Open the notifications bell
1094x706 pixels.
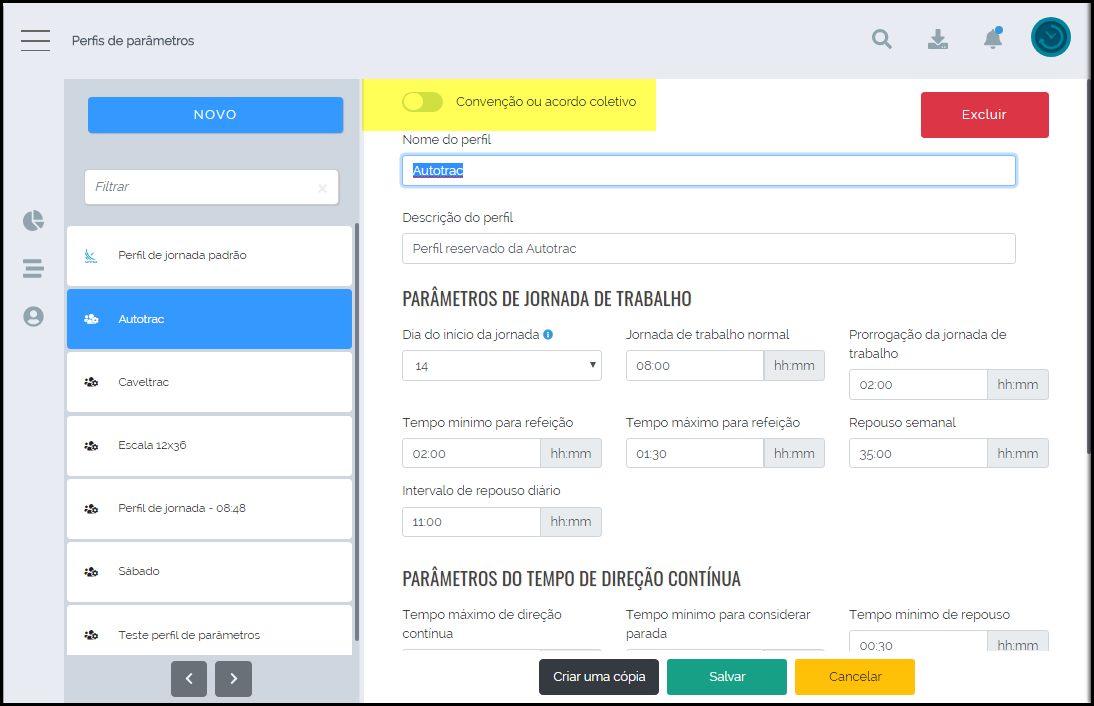coord(993,38)
